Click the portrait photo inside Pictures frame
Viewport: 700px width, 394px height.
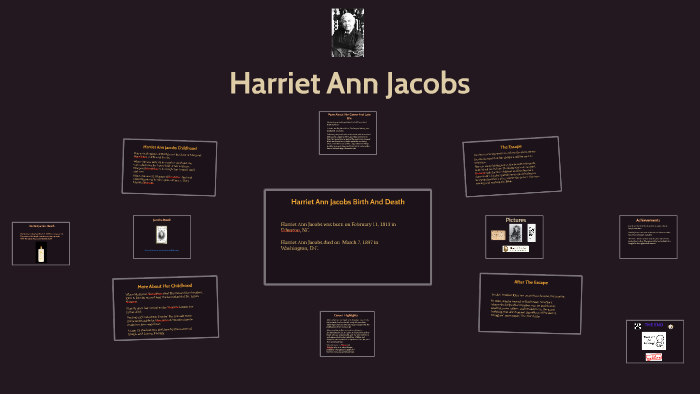tap(515, 233)
